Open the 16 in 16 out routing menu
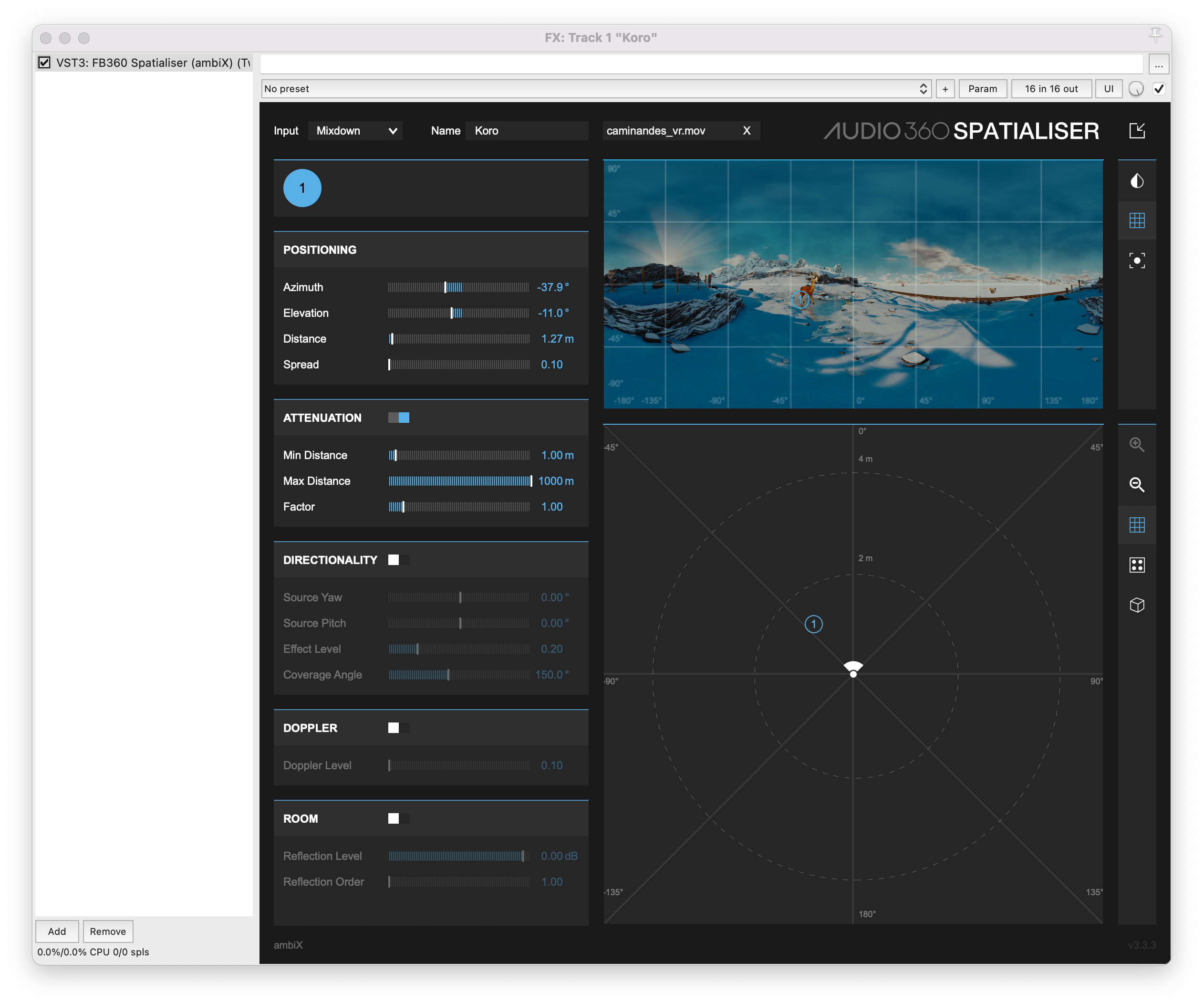The image size is (1204, 1005). pyautogui.click(x=1050, y=89)
